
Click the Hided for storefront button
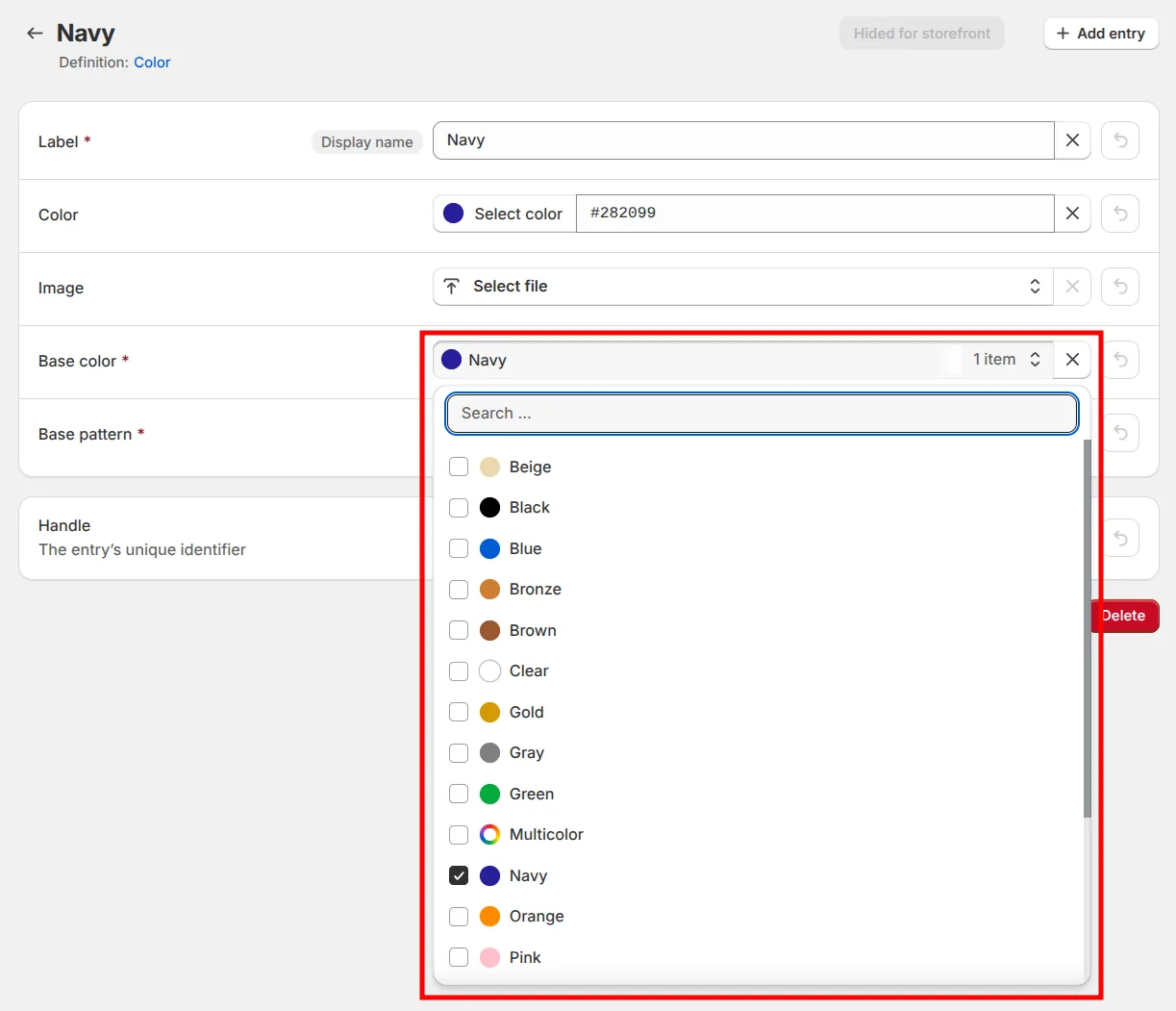click(x=921, y=33)
